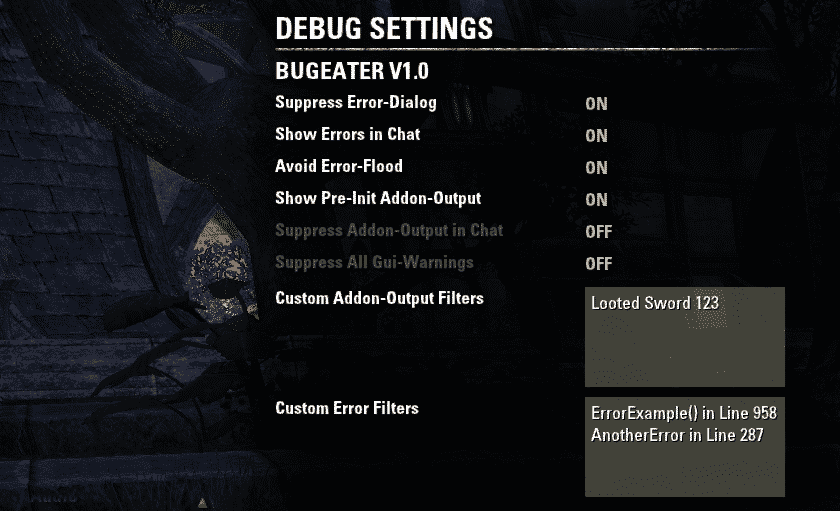Click the BugEater V1.0 section header

point(352,71)
